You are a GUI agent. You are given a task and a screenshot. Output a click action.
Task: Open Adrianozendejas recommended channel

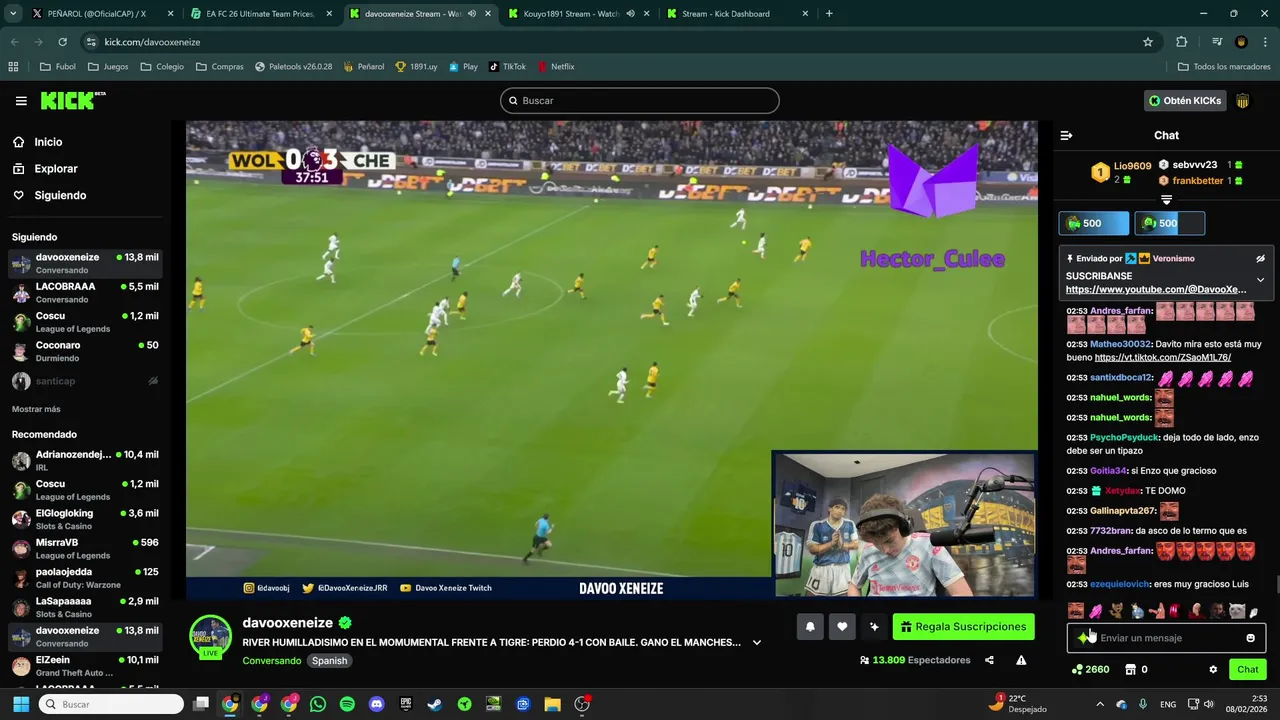pos(85,460)
